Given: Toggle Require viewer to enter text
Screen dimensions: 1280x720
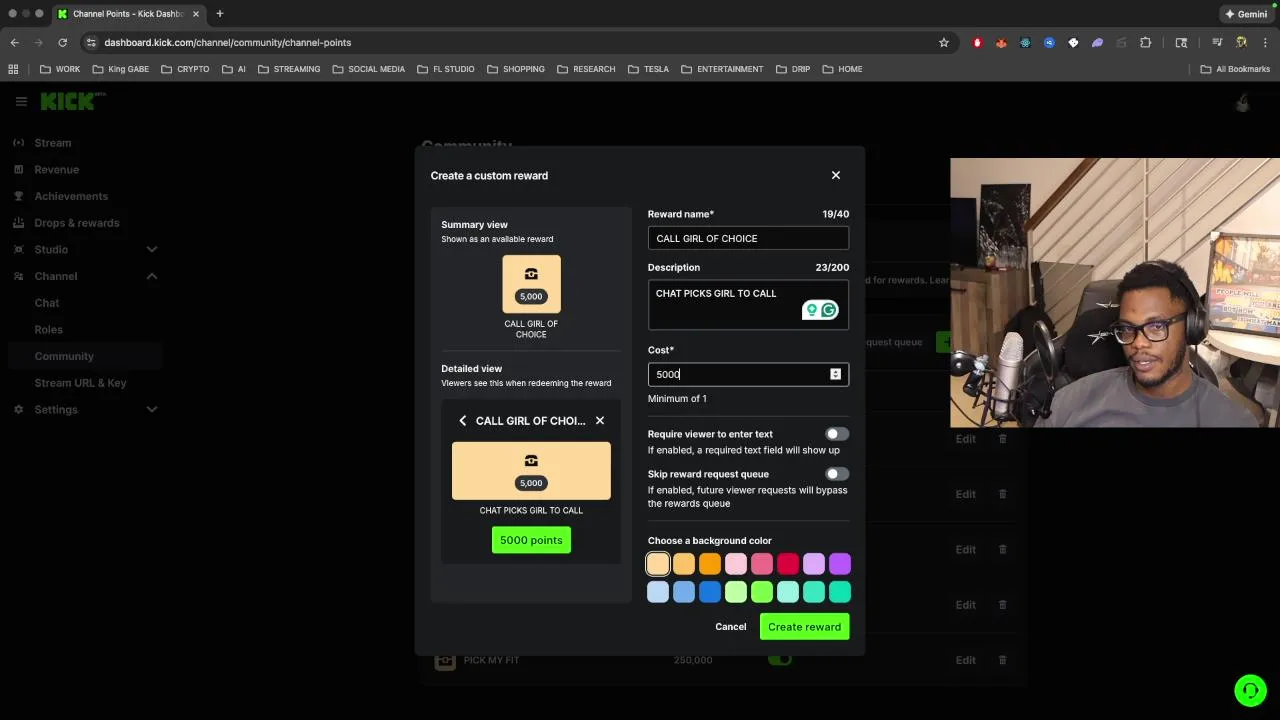Looking at the screenshot, I should click(x=836, y=434).
